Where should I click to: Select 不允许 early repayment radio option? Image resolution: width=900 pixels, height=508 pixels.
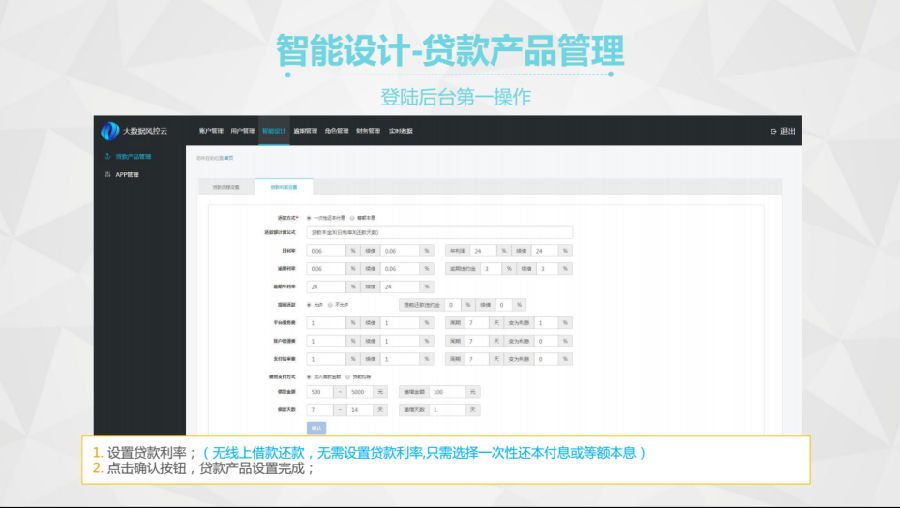(331, 304)
